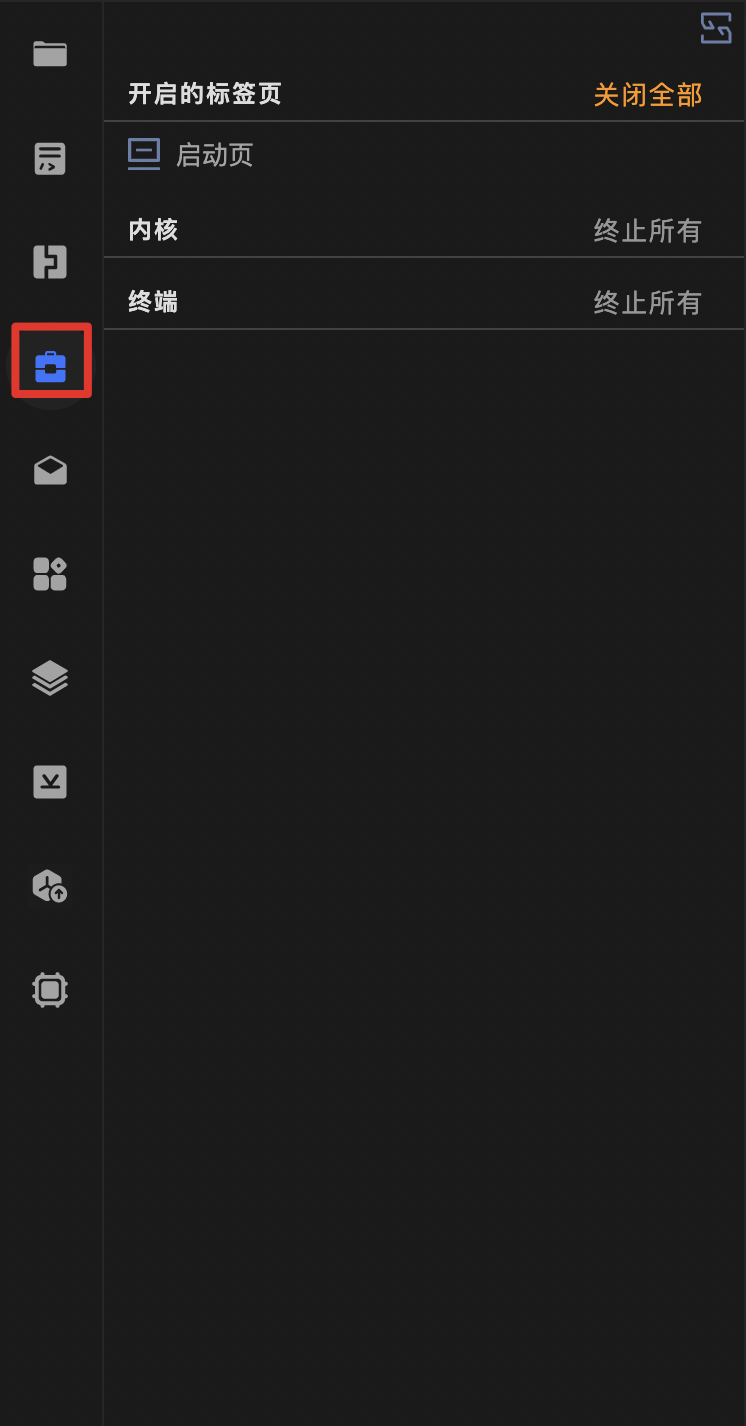The width and height of the screenshot is (746, 1426).
Task: Select the 启动页 tab entry
Action: [424, 155]
